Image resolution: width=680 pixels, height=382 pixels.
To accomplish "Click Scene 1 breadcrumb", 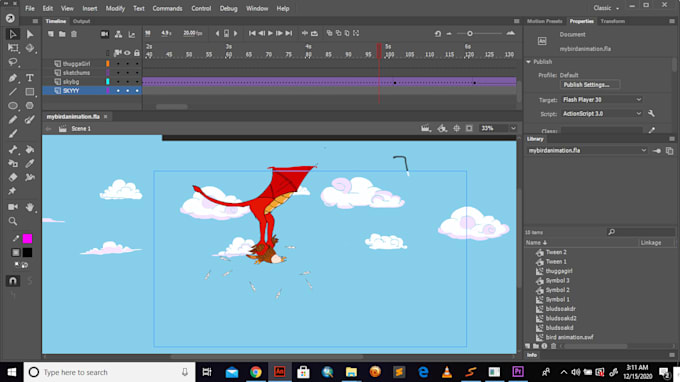I will tap(81, 129).
